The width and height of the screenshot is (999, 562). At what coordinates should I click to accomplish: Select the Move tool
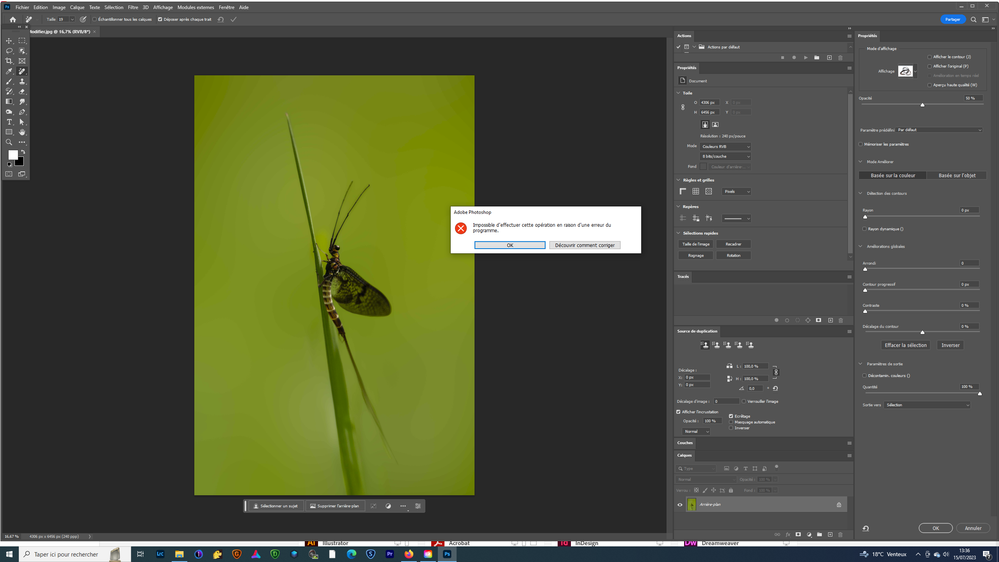point(10,41)
